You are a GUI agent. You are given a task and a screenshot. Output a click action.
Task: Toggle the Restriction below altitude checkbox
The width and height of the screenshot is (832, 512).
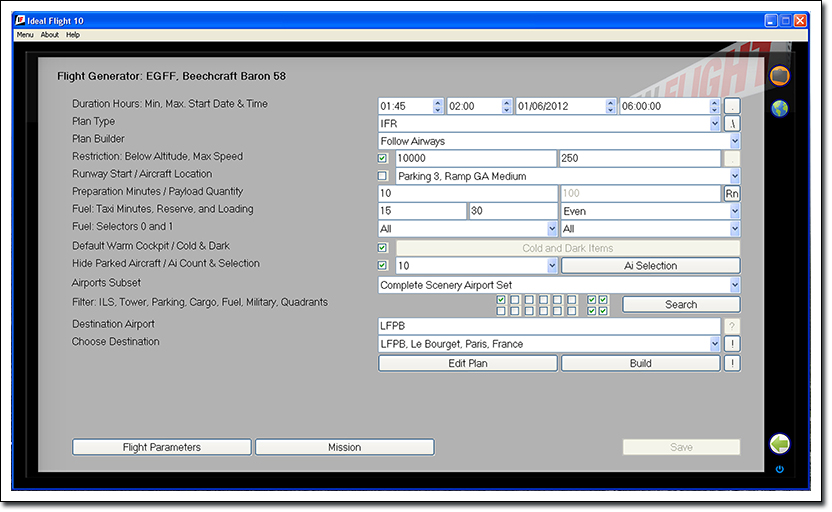[383, 158]
